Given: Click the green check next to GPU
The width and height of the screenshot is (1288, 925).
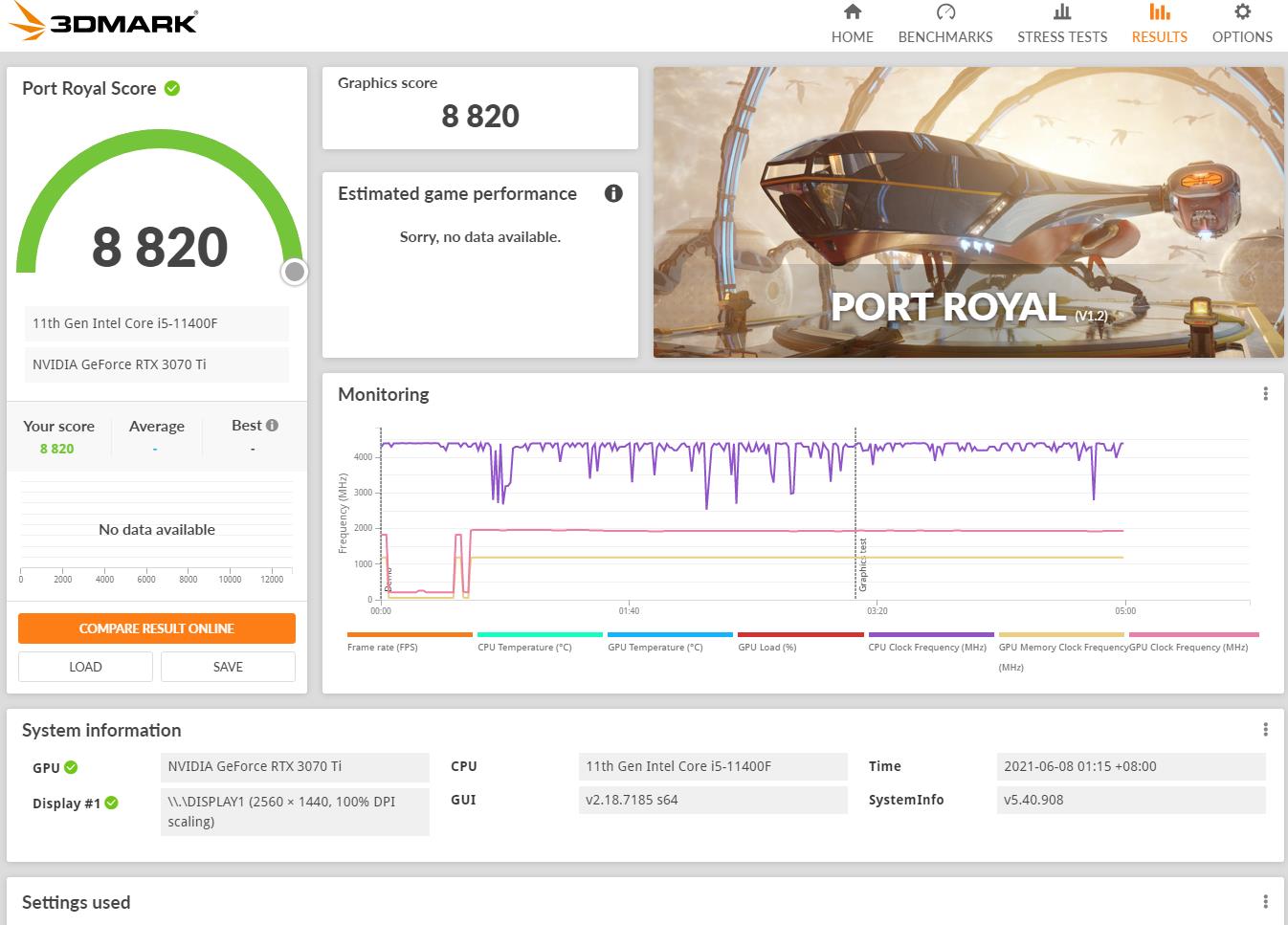Looking at the screenshot, I should tap(71, 767).
